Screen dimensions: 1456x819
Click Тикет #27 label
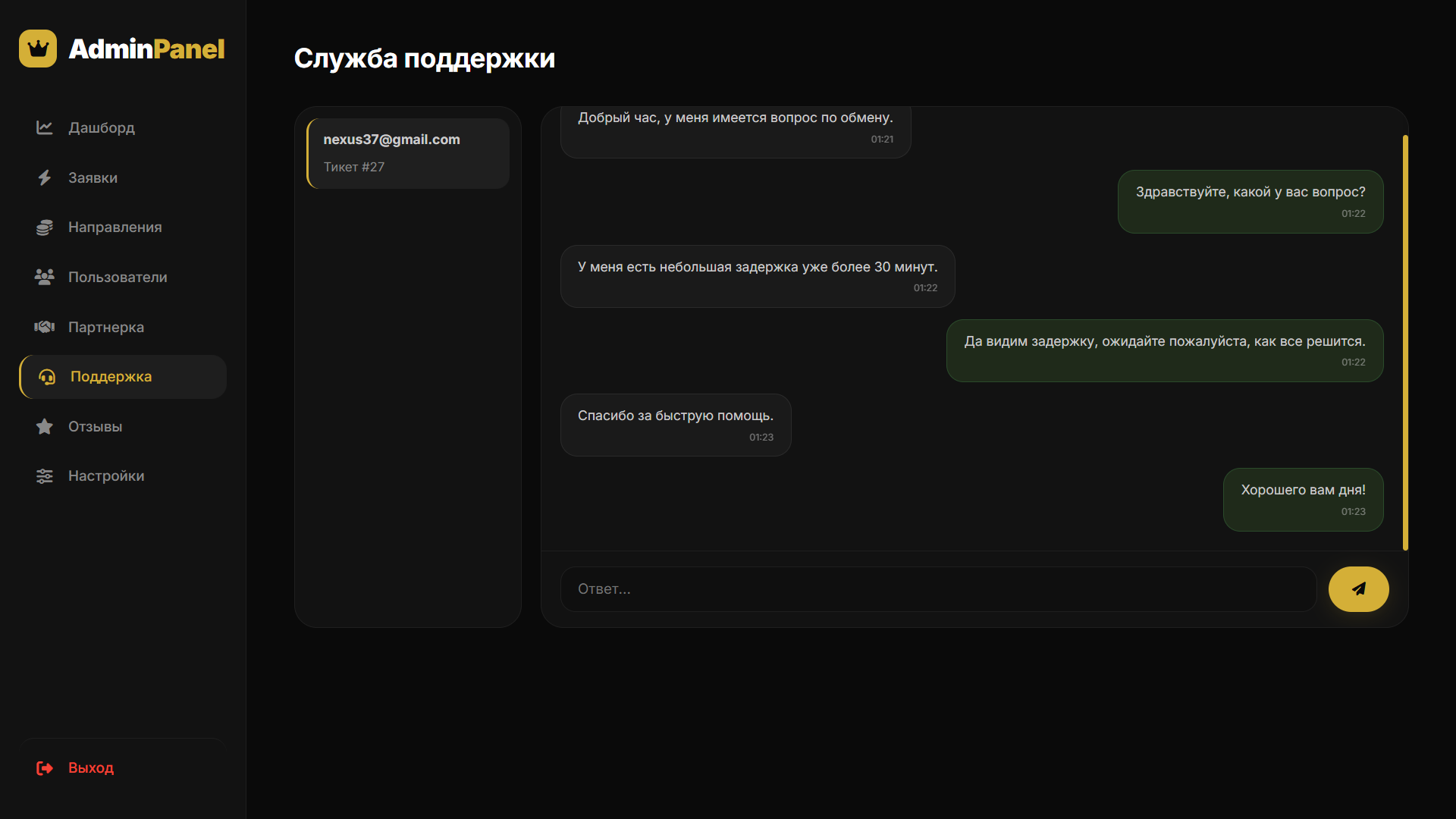coord(353,167)
